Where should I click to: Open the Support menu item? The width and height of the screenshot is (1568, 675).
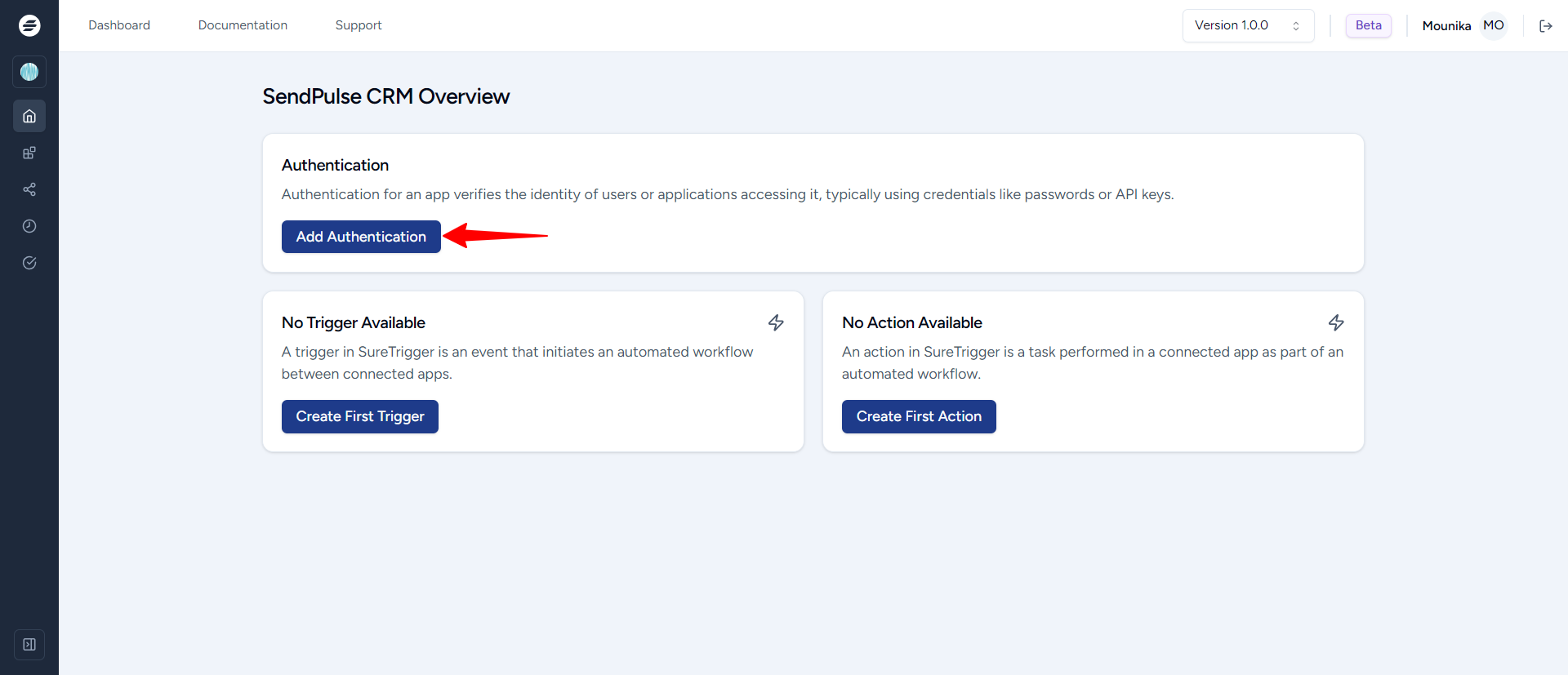click(x=359, y=25)
